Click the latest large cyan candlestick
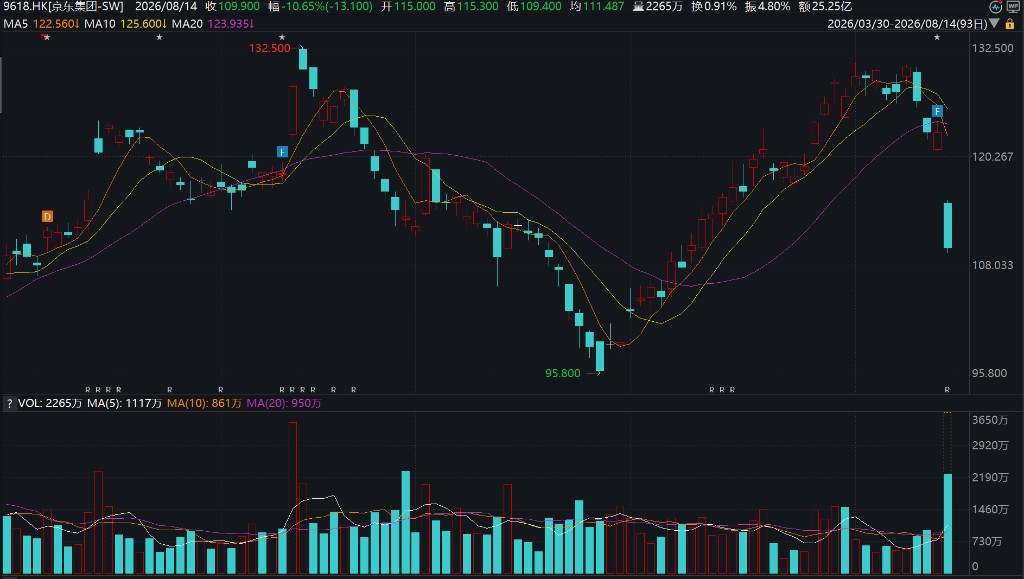This screenshot has height=579, width=1024. 948,225
